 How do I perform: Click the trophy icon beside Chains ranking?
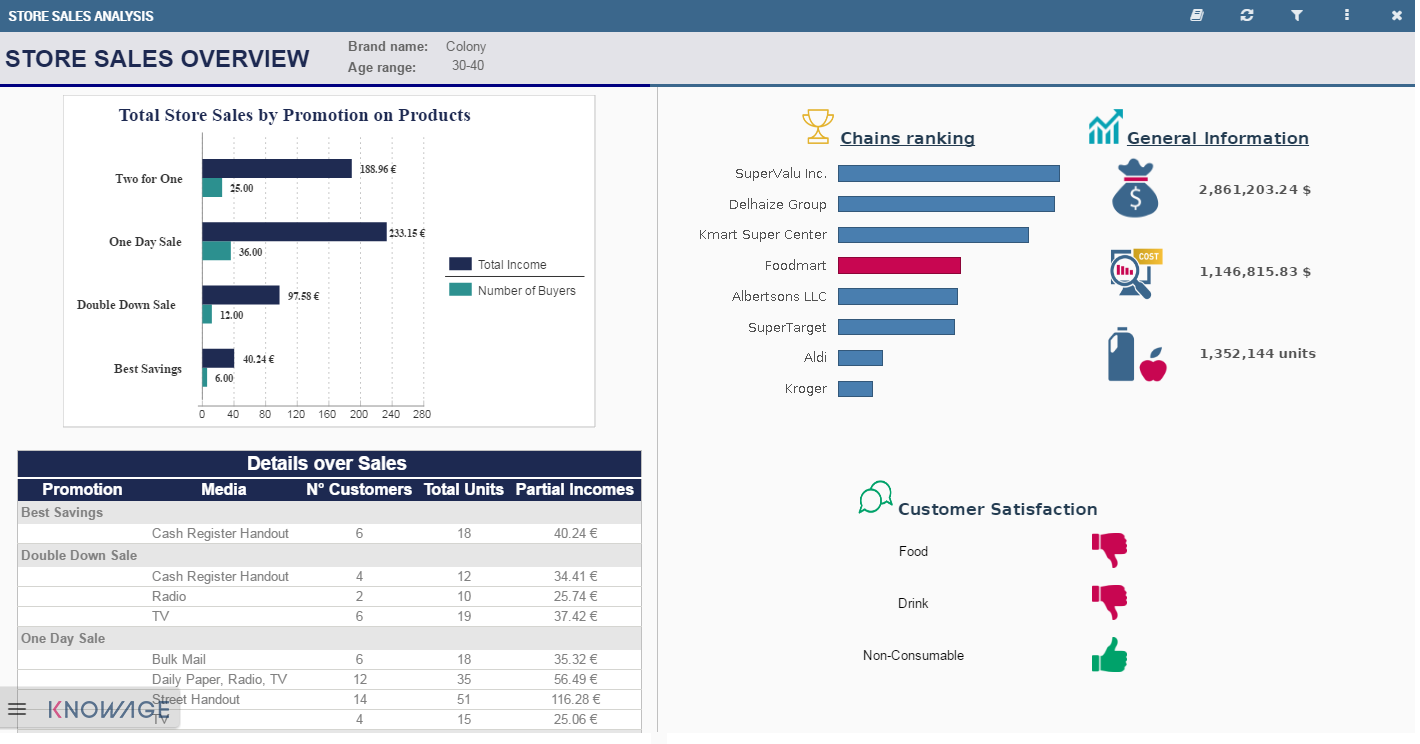click(818, 126)
